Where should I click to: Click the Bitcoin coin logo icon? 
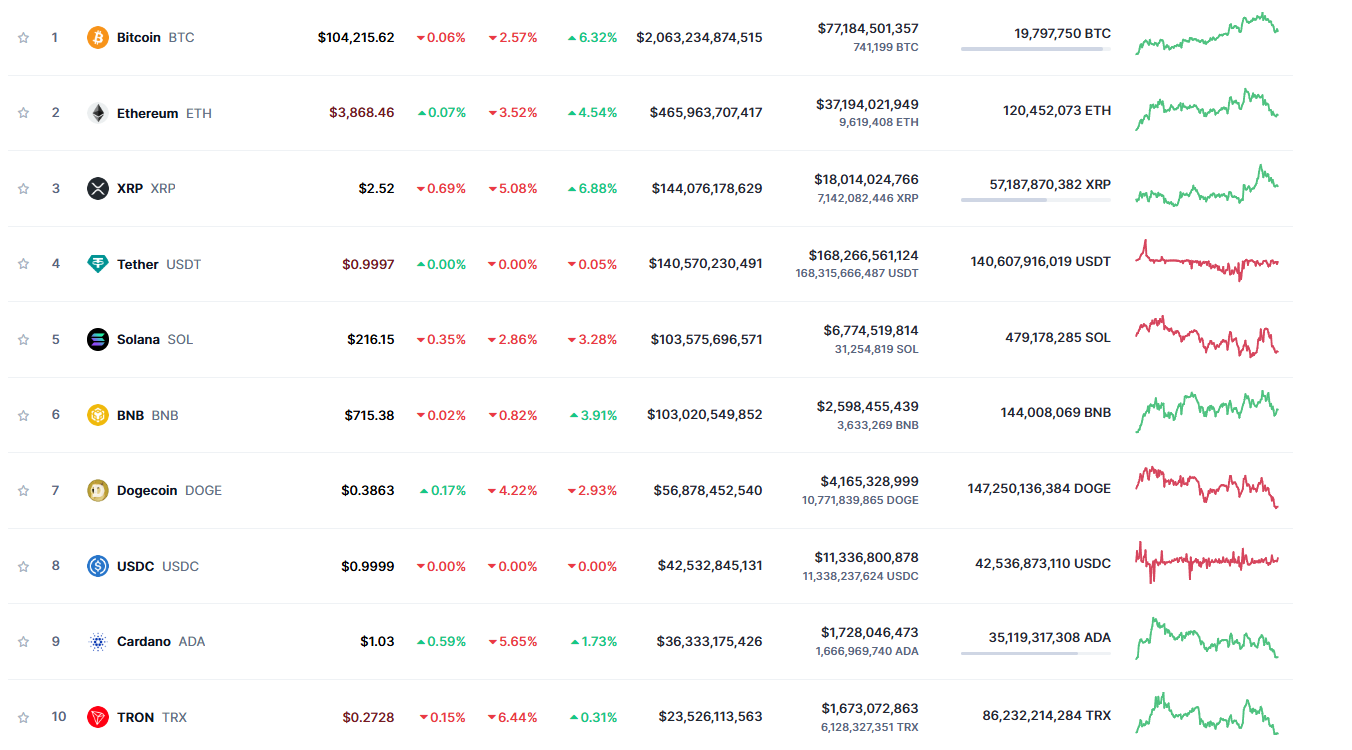click(98, 37)
